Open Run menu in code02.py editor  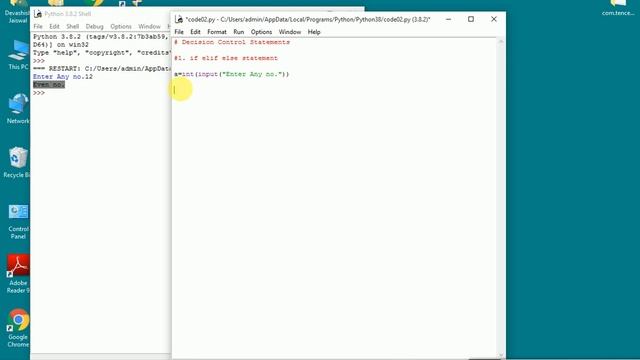pos(238,32)
